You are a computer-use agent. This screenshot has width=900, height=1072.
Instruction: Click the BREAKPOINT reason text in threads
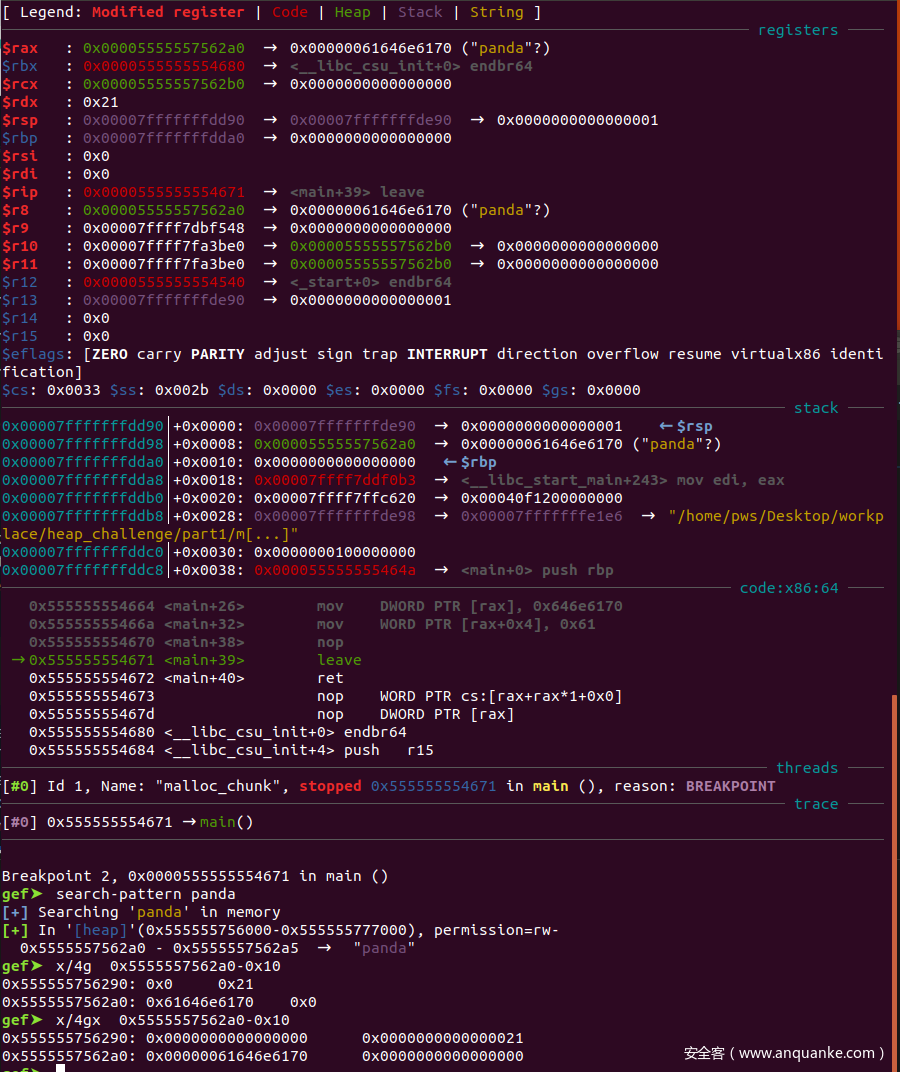click(730, 786)
